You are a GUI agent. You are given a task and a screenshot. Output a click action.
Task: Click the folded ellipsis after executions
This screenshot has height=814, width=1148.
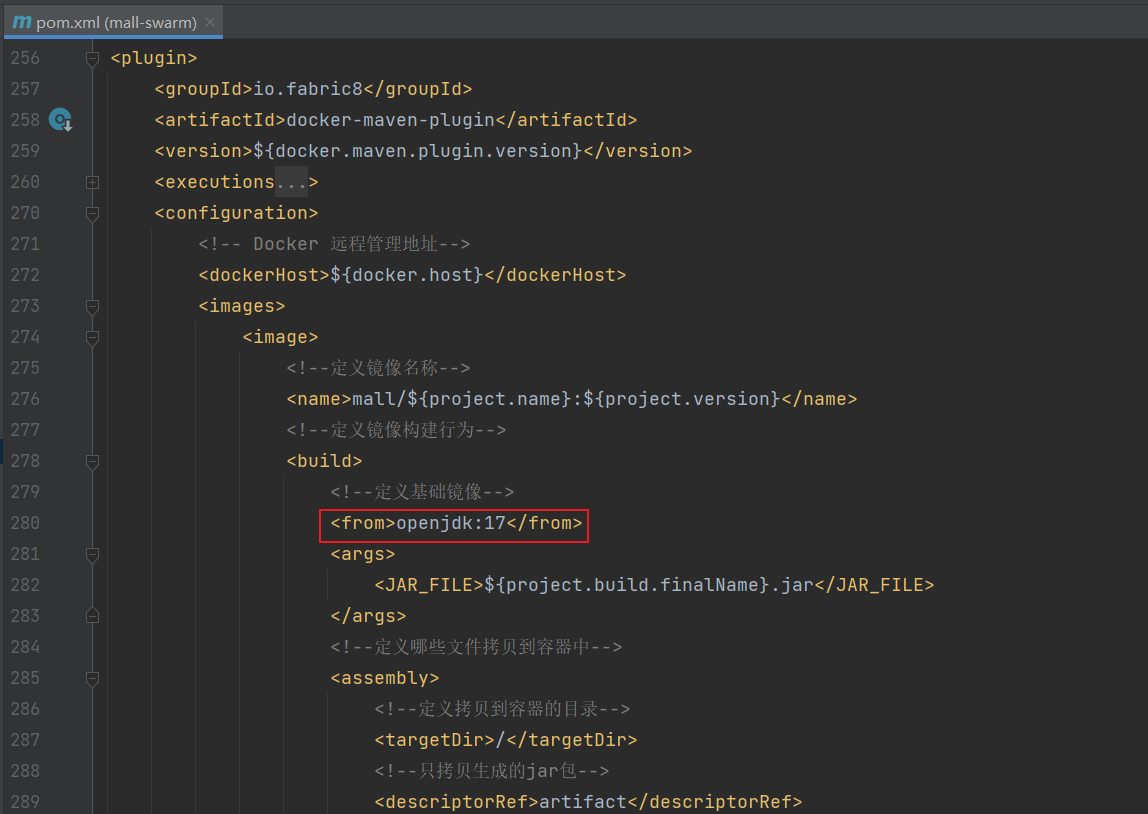pos(291,182)
